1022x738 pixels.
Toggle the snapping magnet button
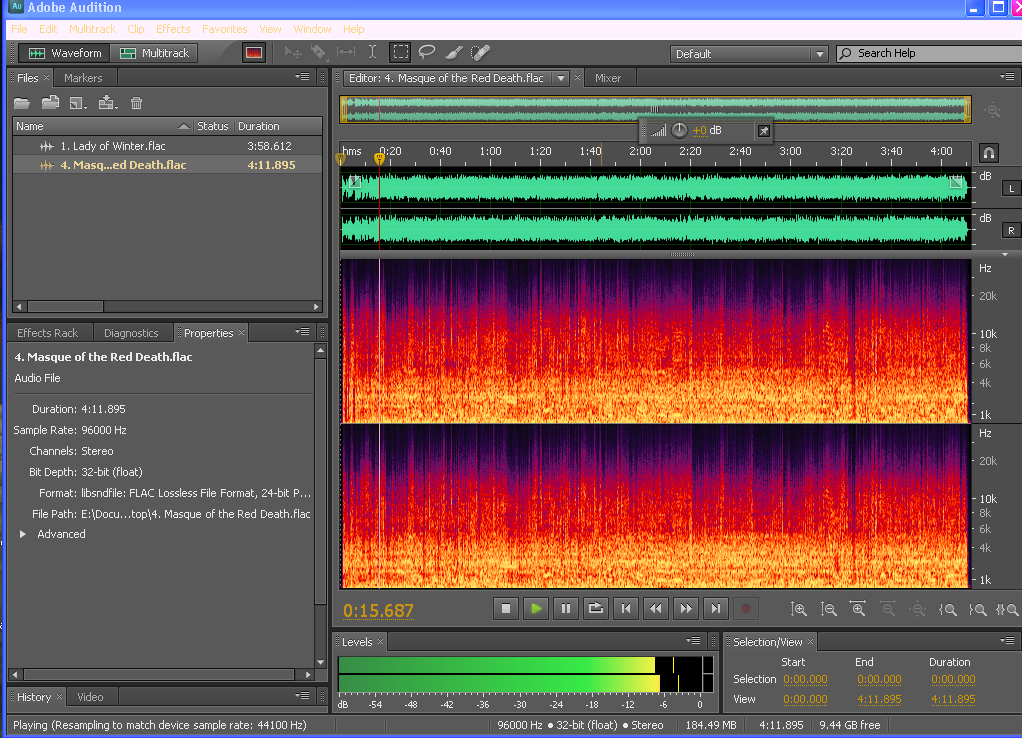click(989, 153)
